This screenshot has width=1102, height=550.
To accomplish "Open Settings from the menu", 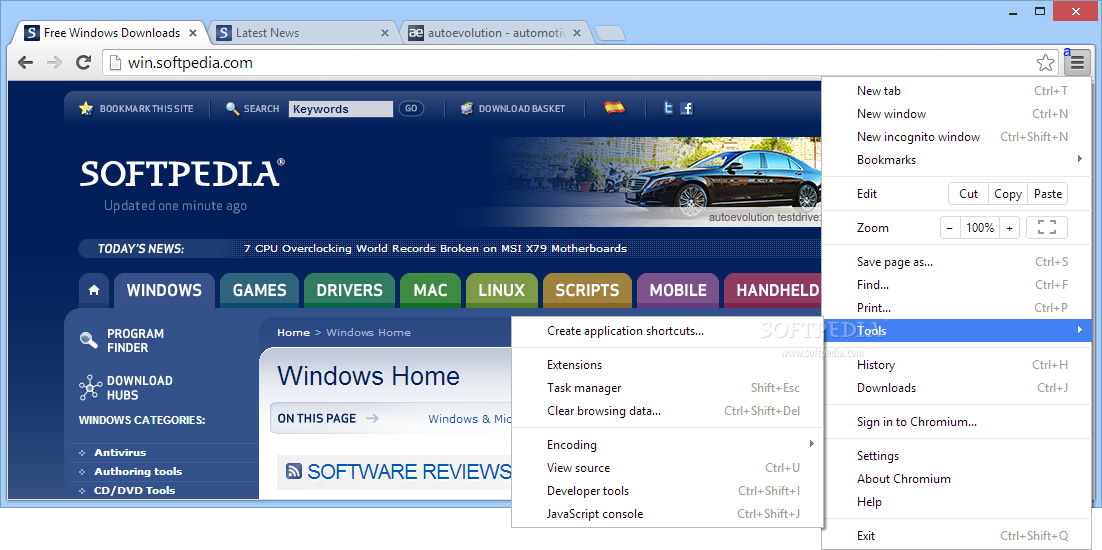I will point(957,456).
